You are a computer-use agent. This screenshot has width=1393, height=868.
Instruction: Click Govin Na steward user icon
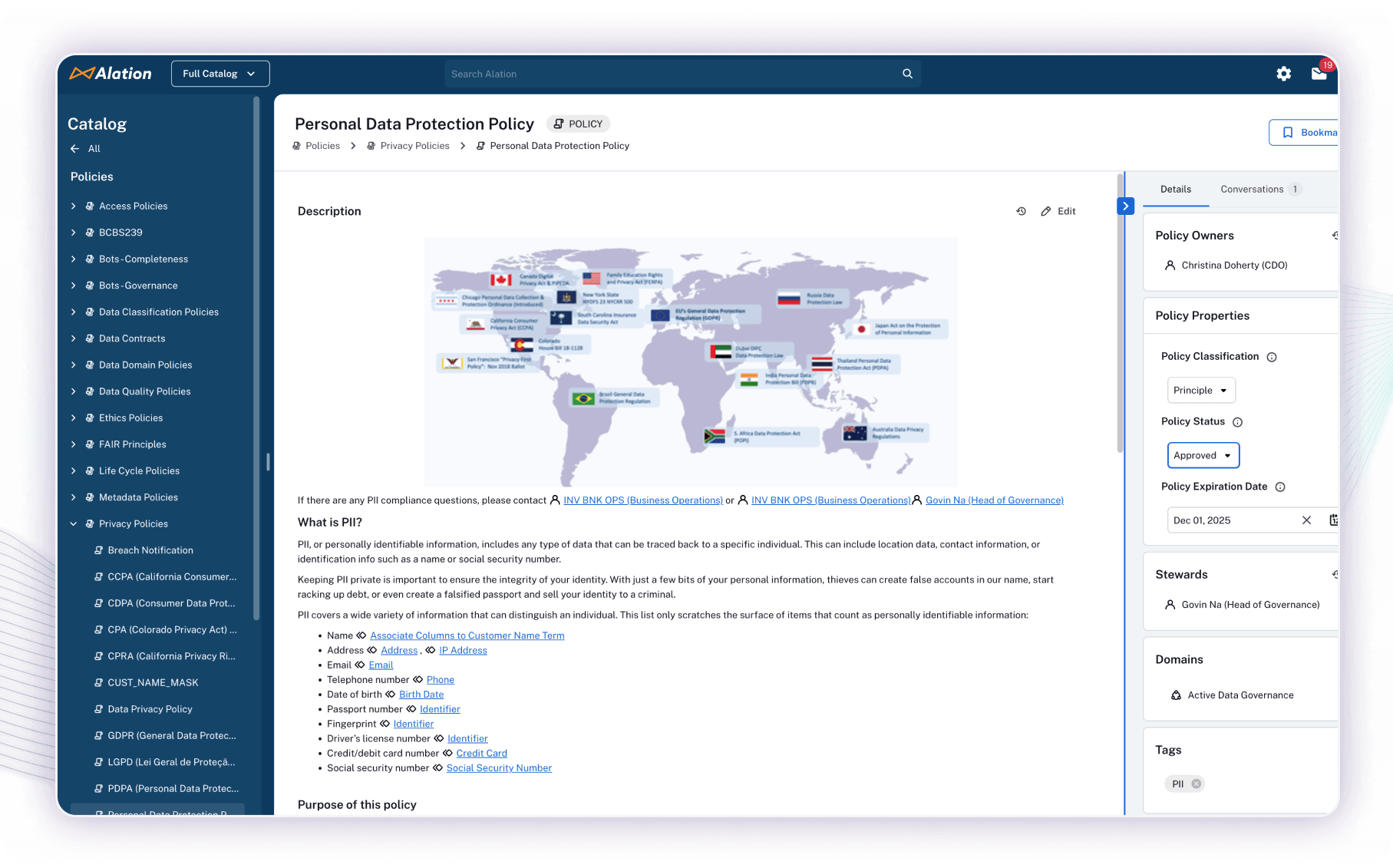[x=1170, y=605]
